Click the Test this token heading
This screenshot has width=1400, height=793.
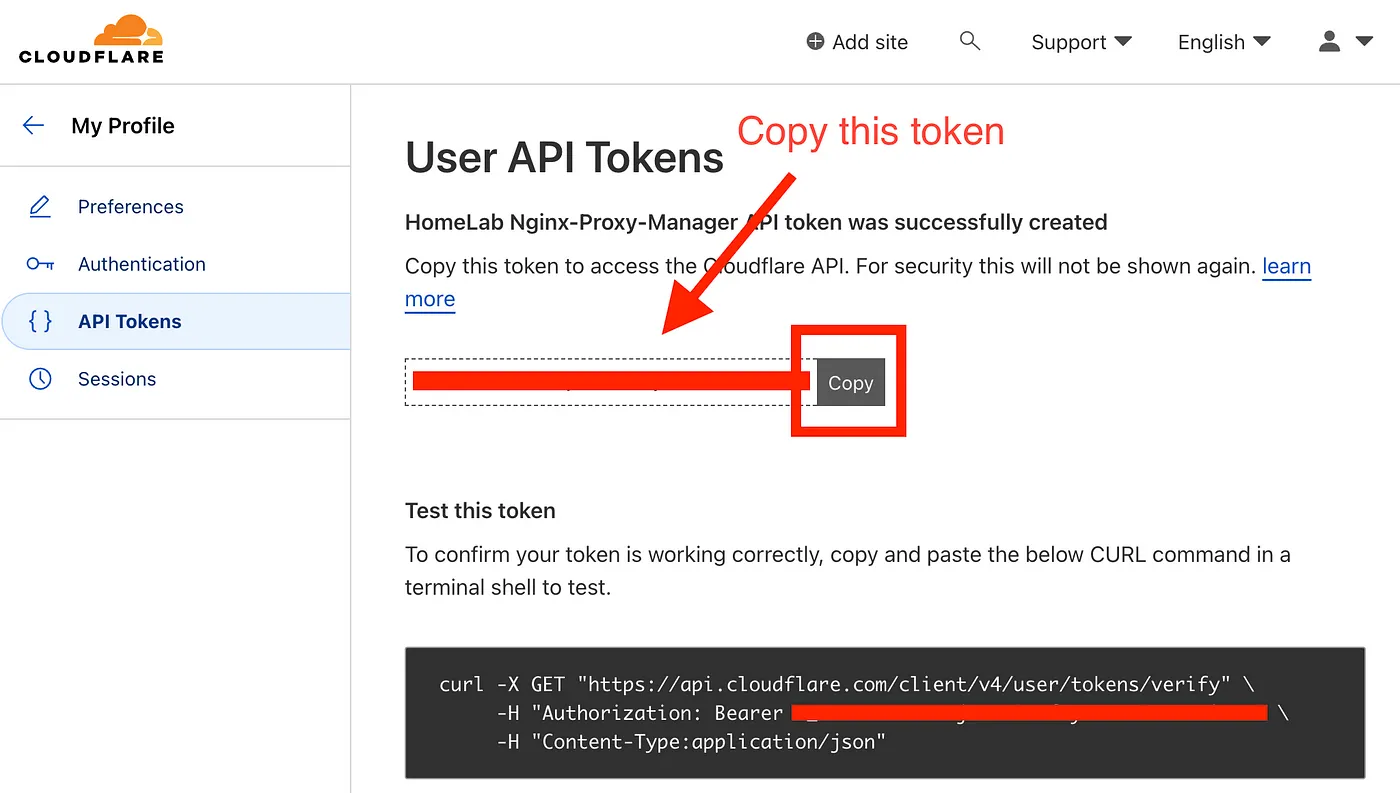[480, 510]
